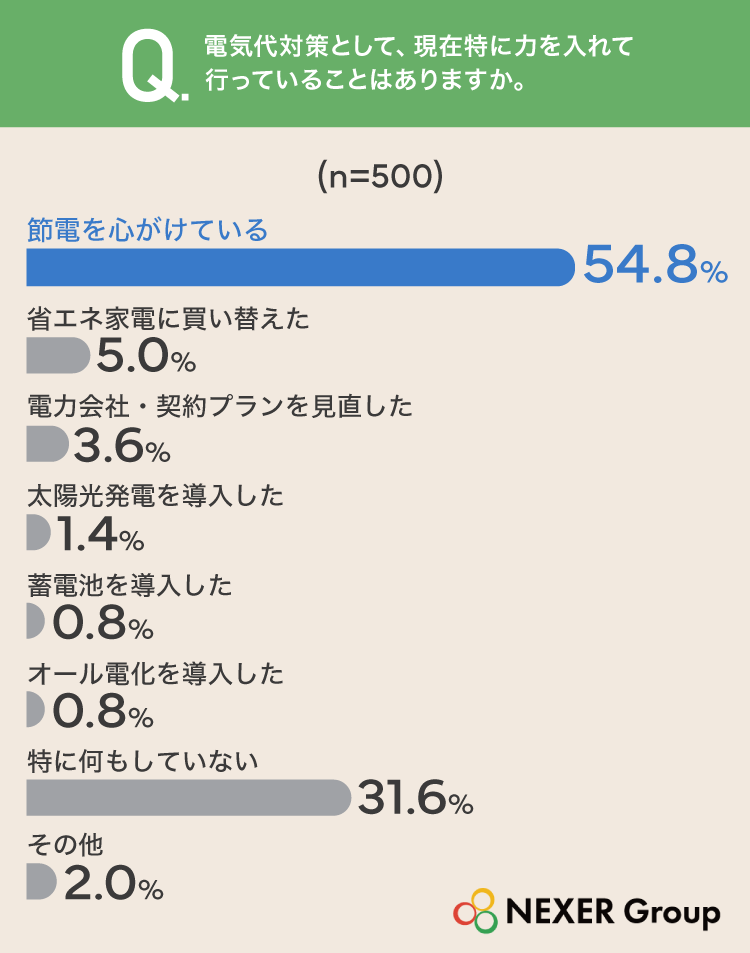Click the 54.8% percentage value

tap(655, 265)
